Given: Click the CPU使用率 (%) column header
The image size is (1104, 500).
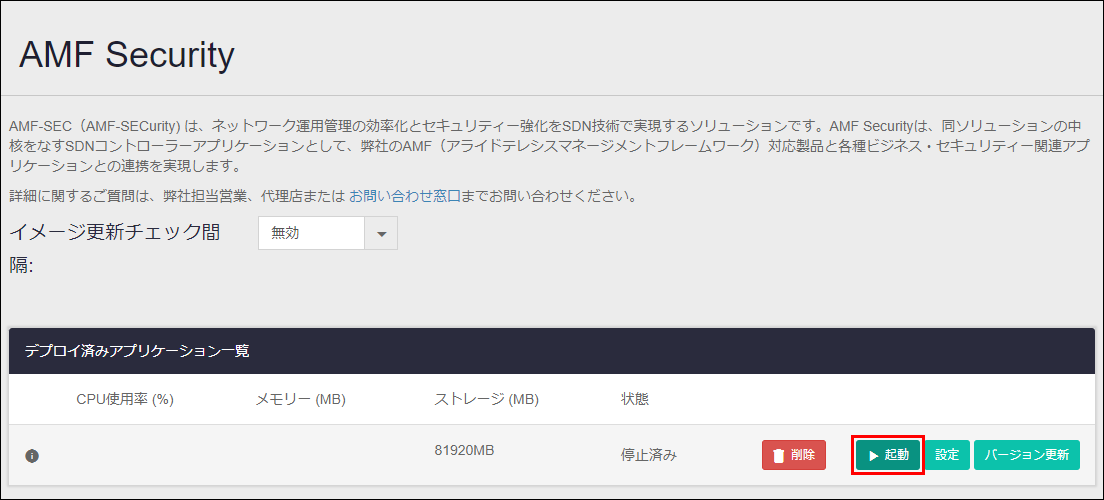Looking at the screenshot, I should coord(125,399).
